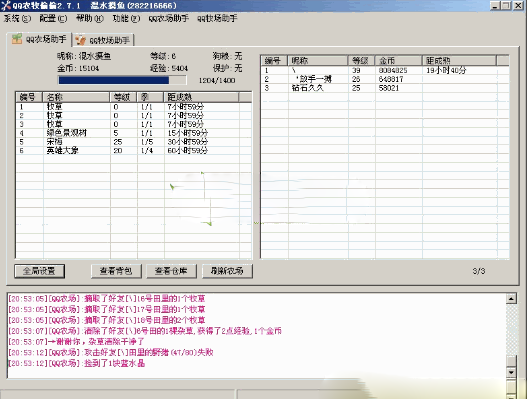Select the crop row with level 25
The height and width of the screenshot is (399, 527).
133,142
